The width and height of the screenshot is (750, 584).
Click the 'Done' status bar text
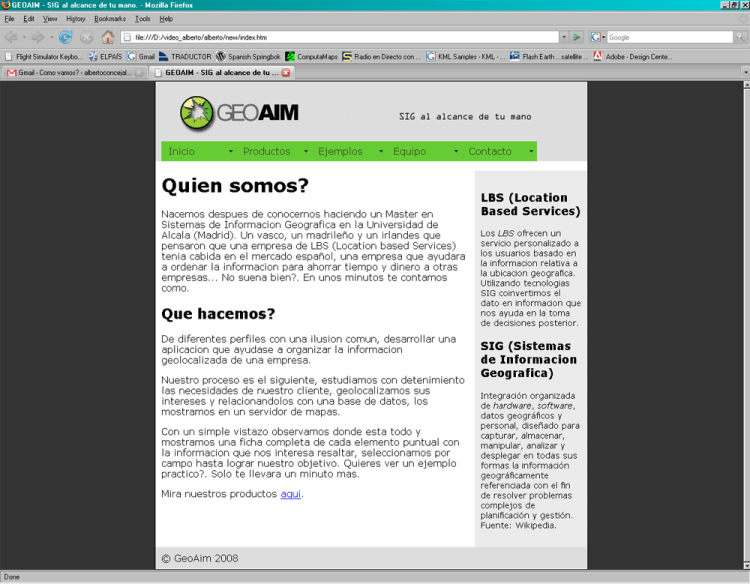pos(12,577)
